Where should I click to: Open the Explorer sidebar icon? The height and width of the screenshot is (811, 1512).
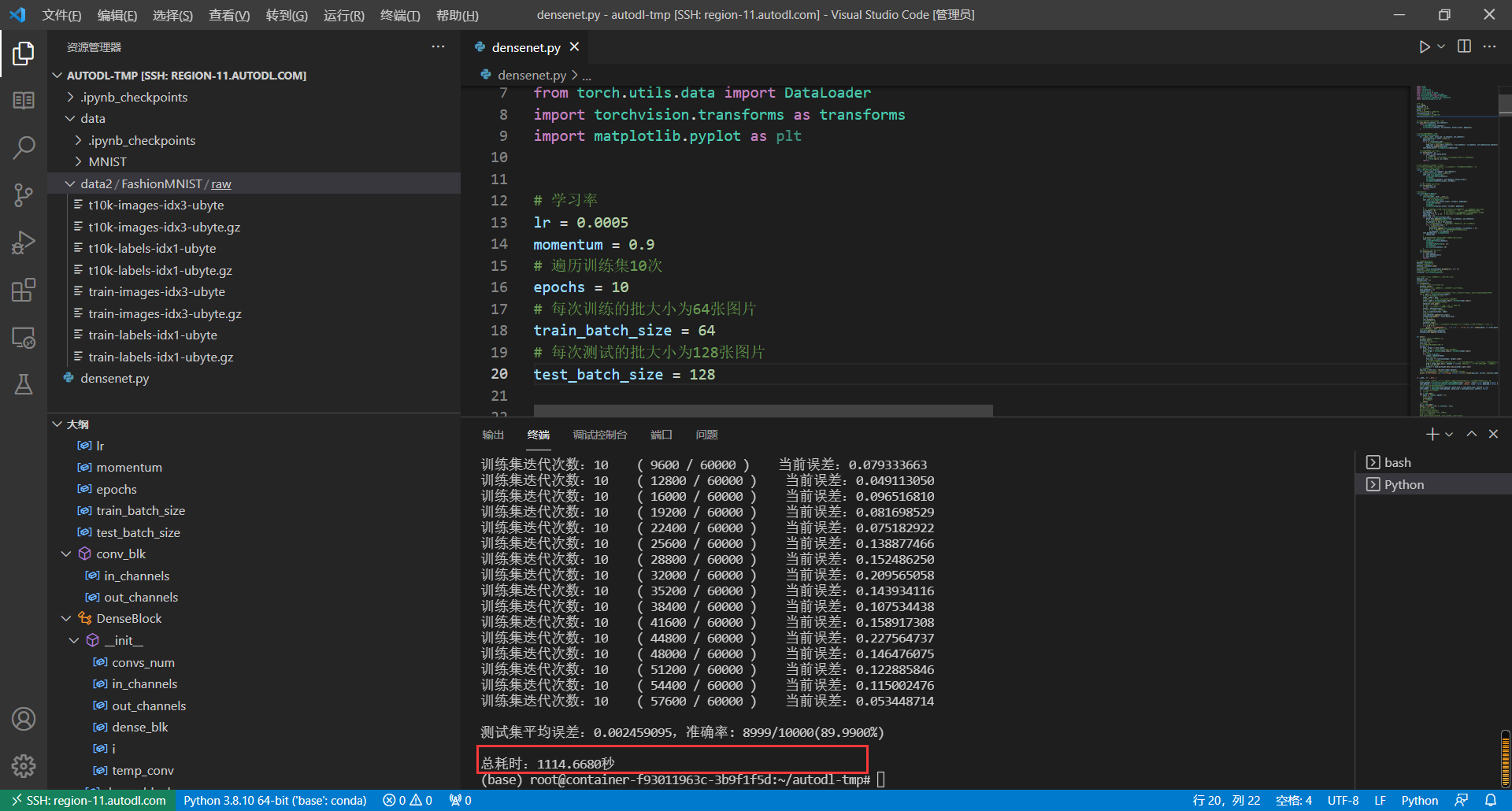24,53
